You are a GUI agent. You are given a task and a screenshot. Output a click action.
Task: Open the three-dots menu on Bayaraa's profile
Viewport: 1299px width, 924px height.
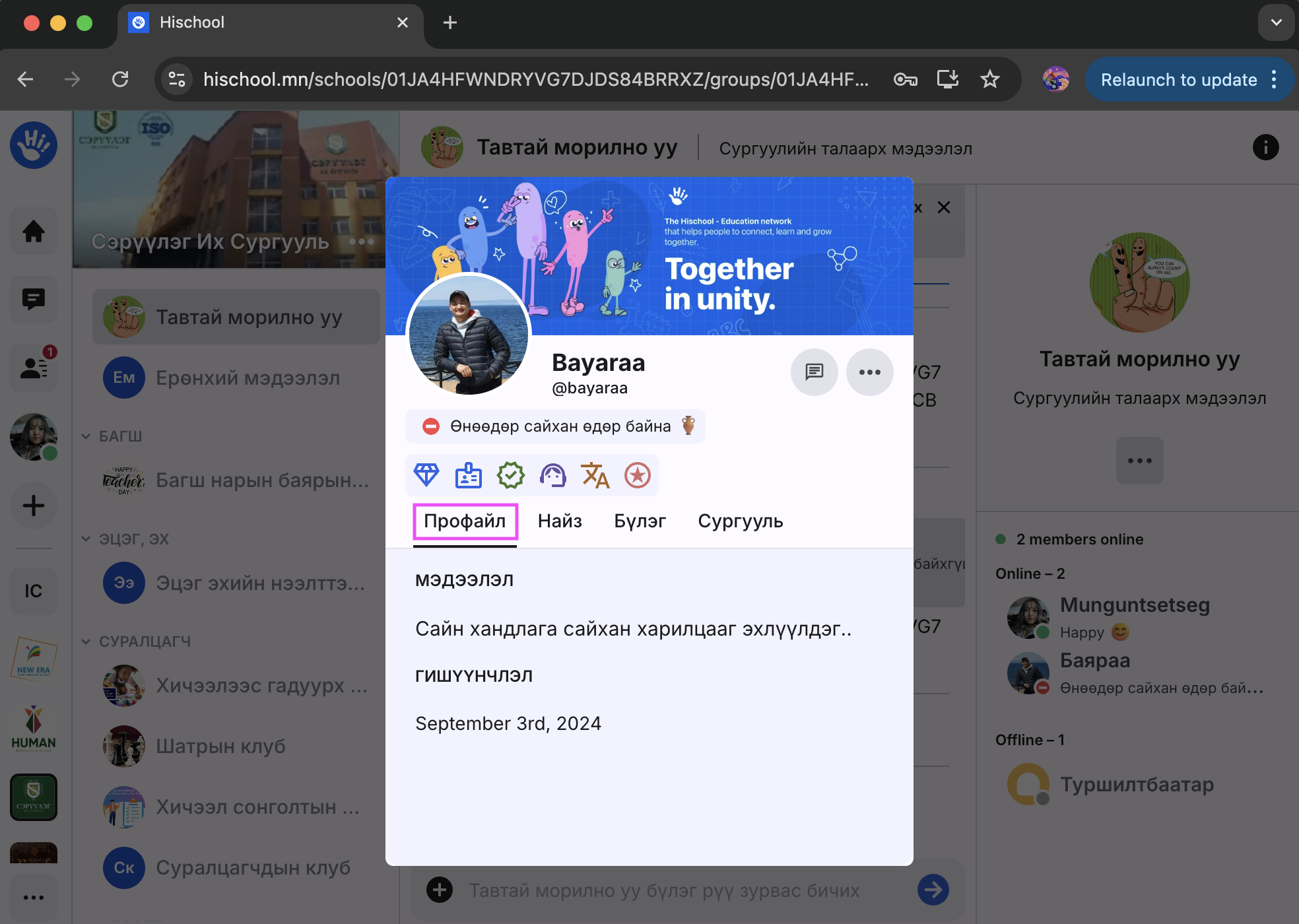869,372
